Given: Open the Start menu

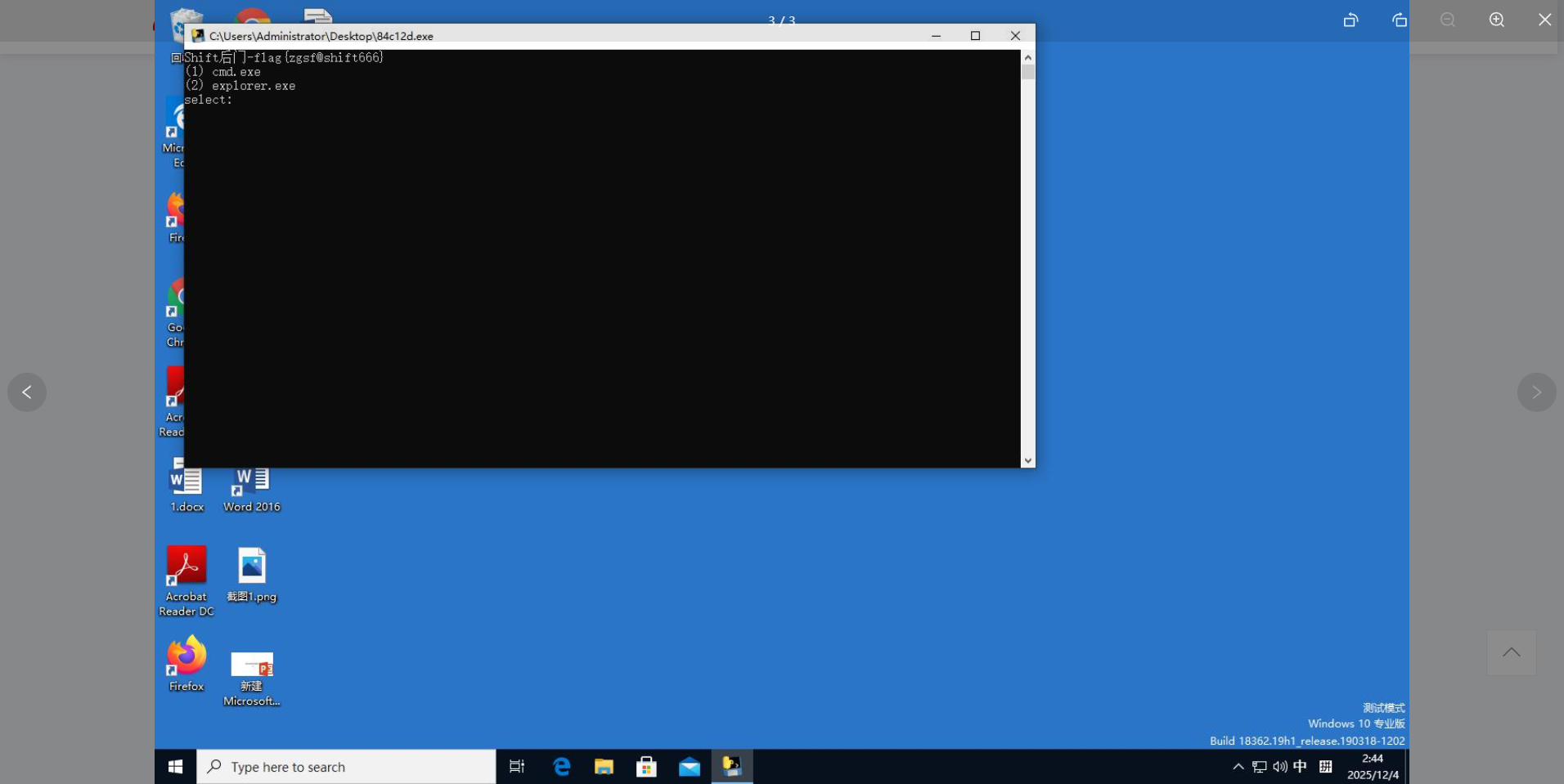Looking at the screenshot, I should [174, 766].
